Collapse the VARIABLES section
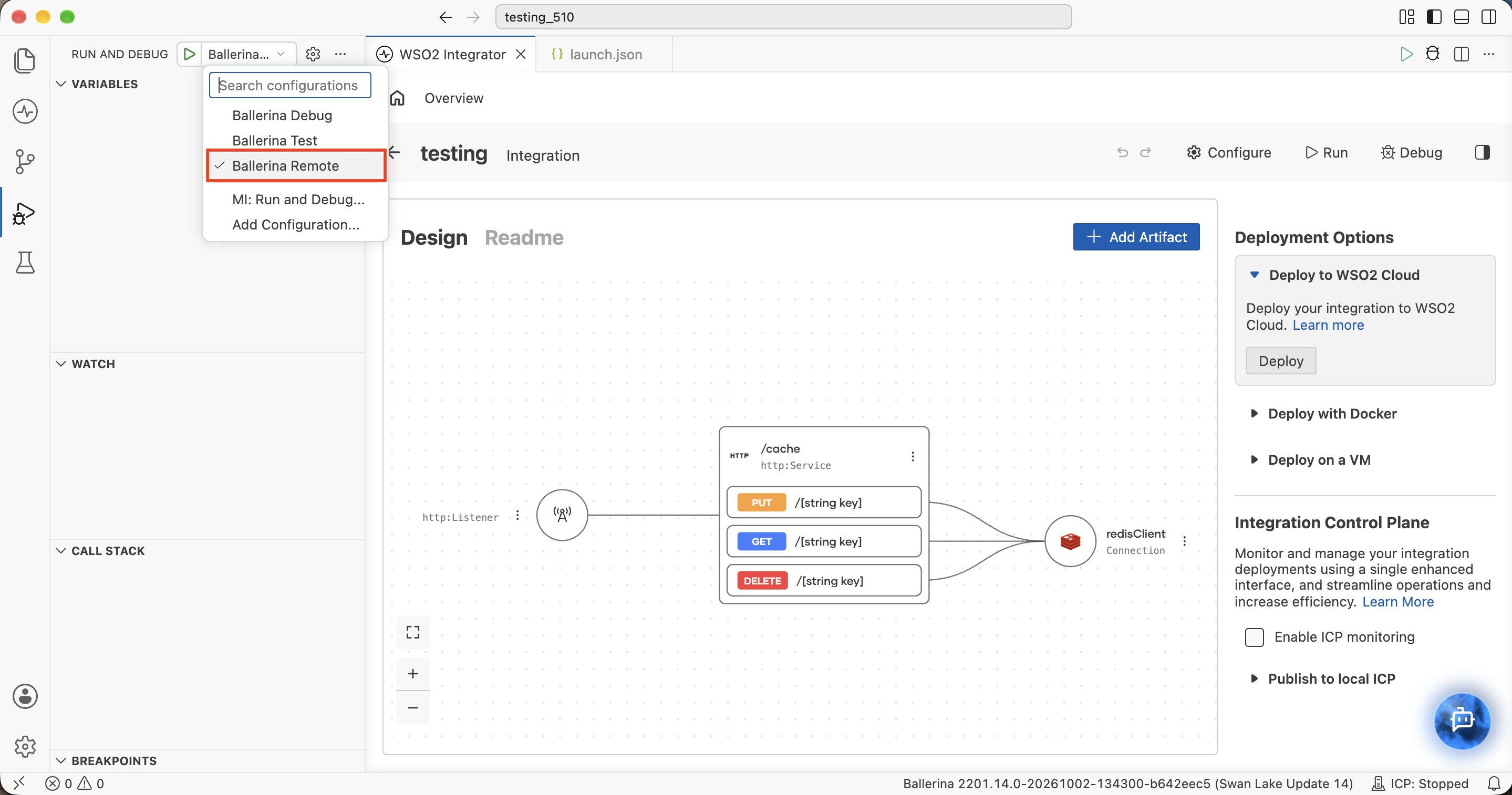The image size is (1512, 795). tap(60, 84)
